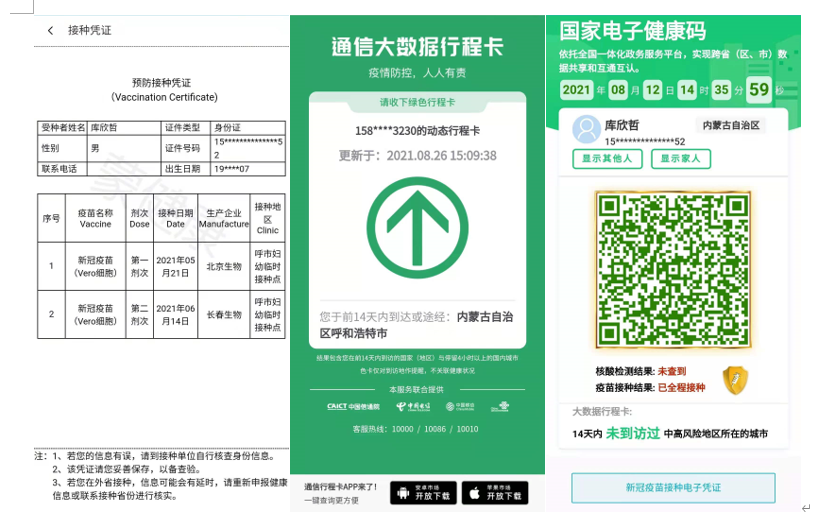
Task: Click the 158****3230的动态行程卡 text
Action: (x=417, y=131)
